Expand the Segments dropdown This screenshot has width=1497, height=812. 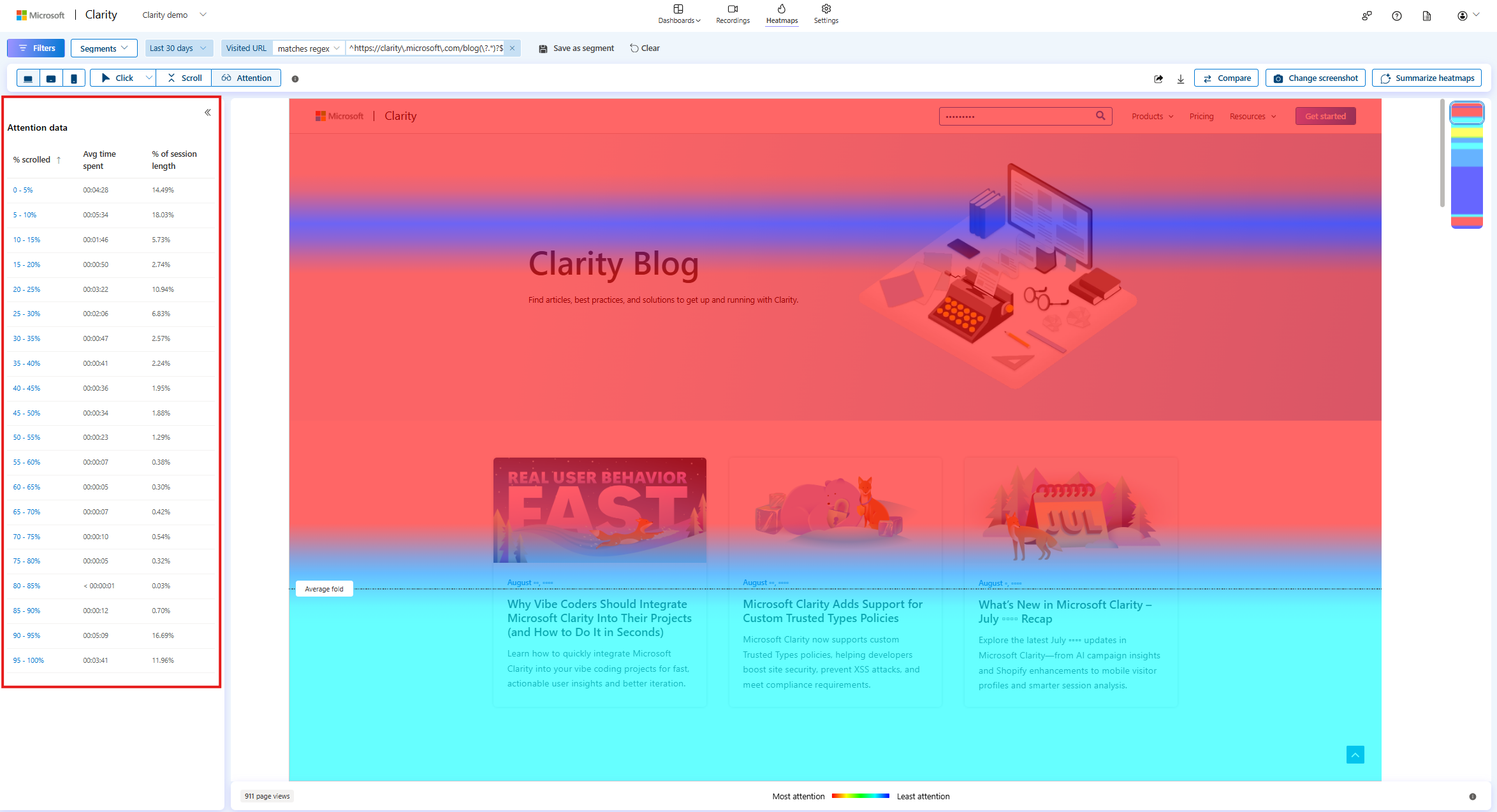tap(104, 48)
